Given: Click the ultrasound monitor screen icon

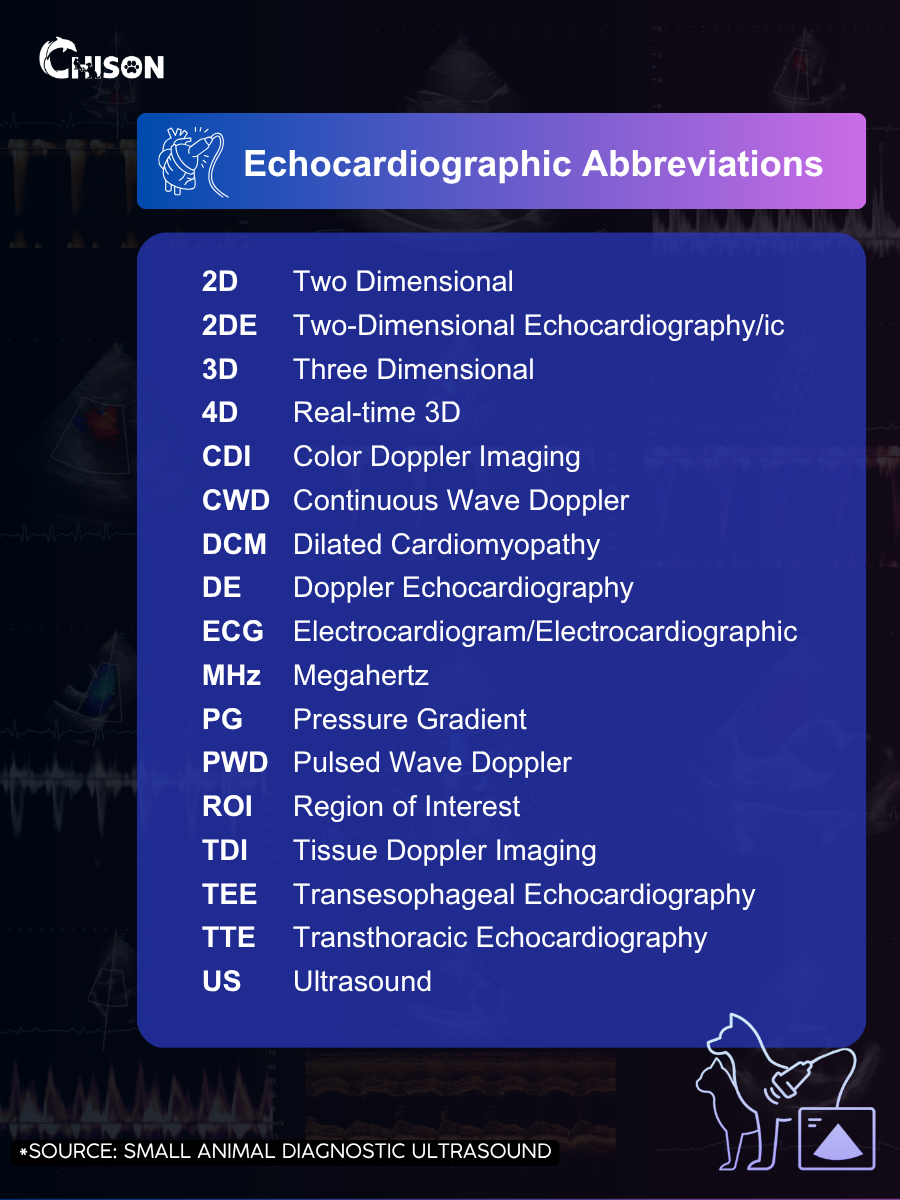Looking at the screenshot, I should pyautogui.click(x=837, y=1137).
